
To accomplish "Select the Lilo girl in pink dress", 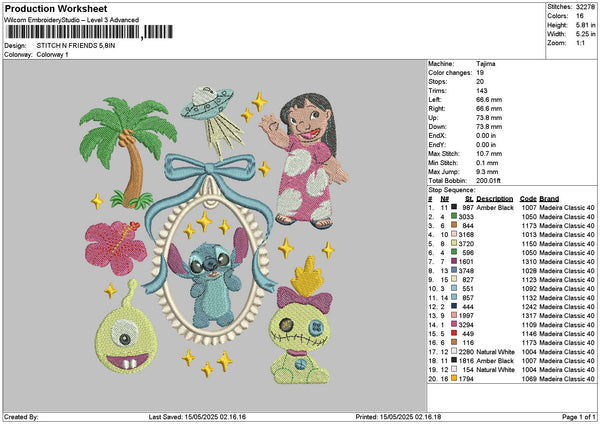I will [303, 161].
